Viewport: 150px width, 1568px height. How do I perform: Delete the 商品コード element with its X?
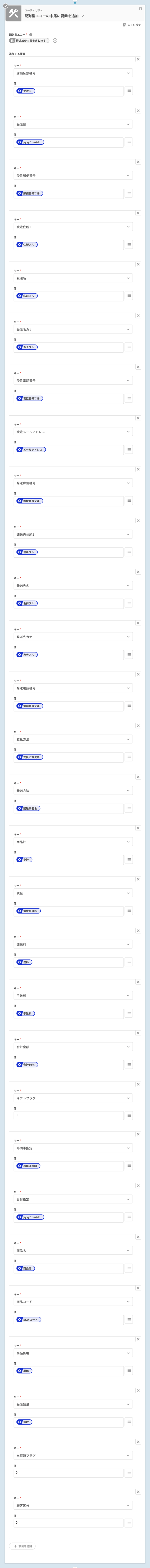pyautogui.click(x=138, y=1288)
